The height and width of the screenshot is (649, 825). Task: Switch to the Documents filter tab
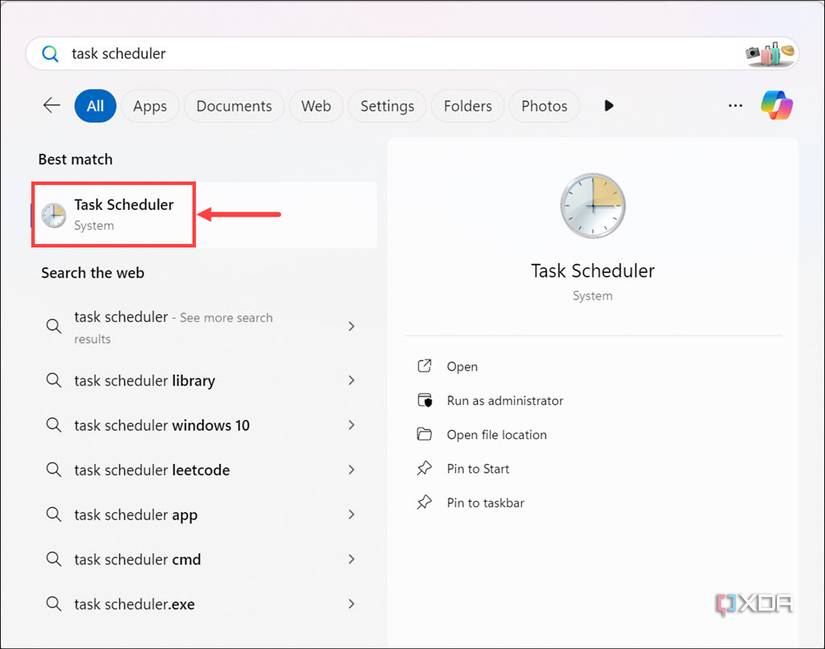[234, 106]
